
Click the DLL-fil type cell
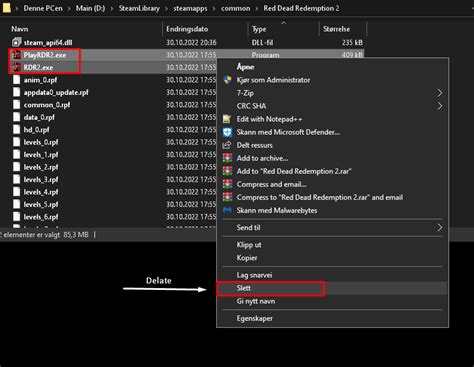coord(263,43)
